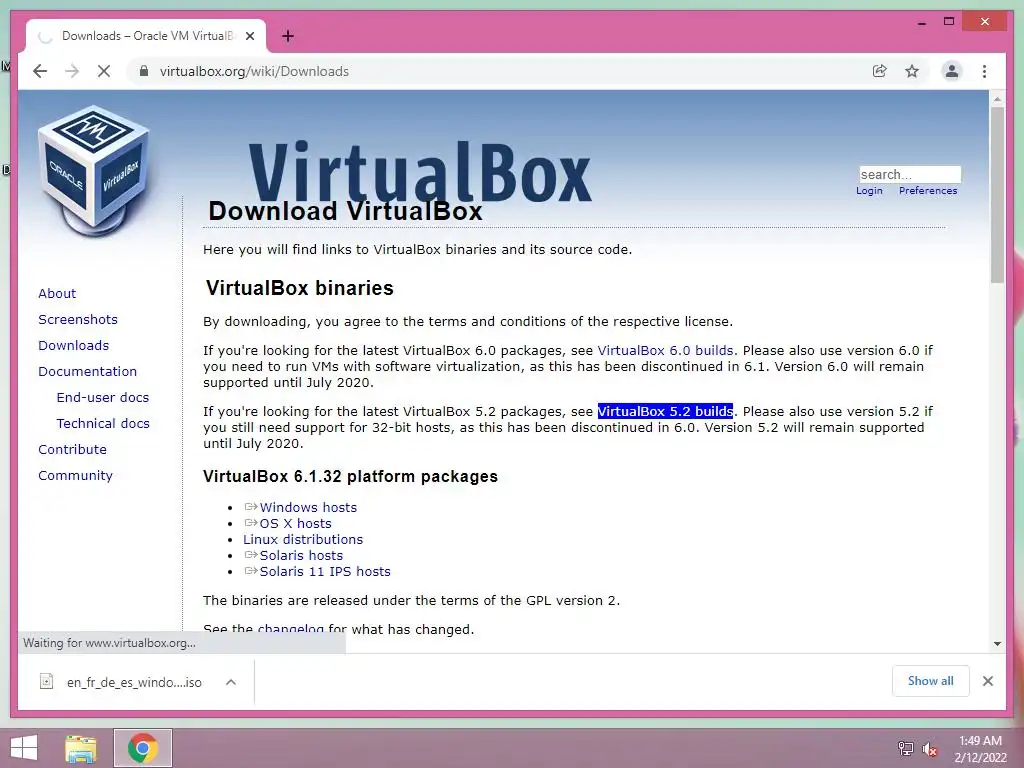The image size is (1024, 768).
Task: Click the VirtualBox 6.1.32 platform packages heading
Action: (x=351, y=476)
